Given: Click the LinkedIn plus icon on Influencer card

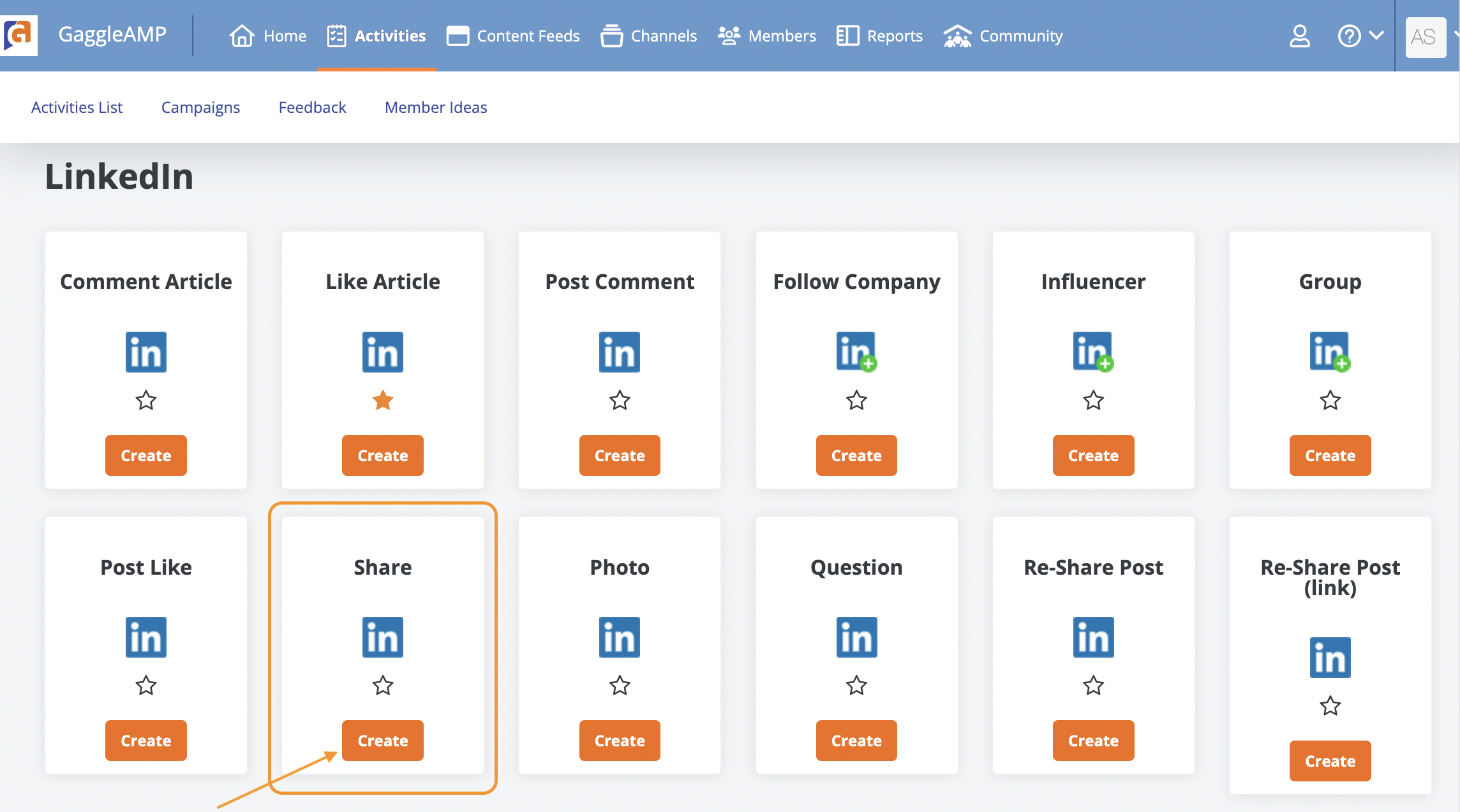Looking at the screenshot, I should click(x=1093, y=351).
